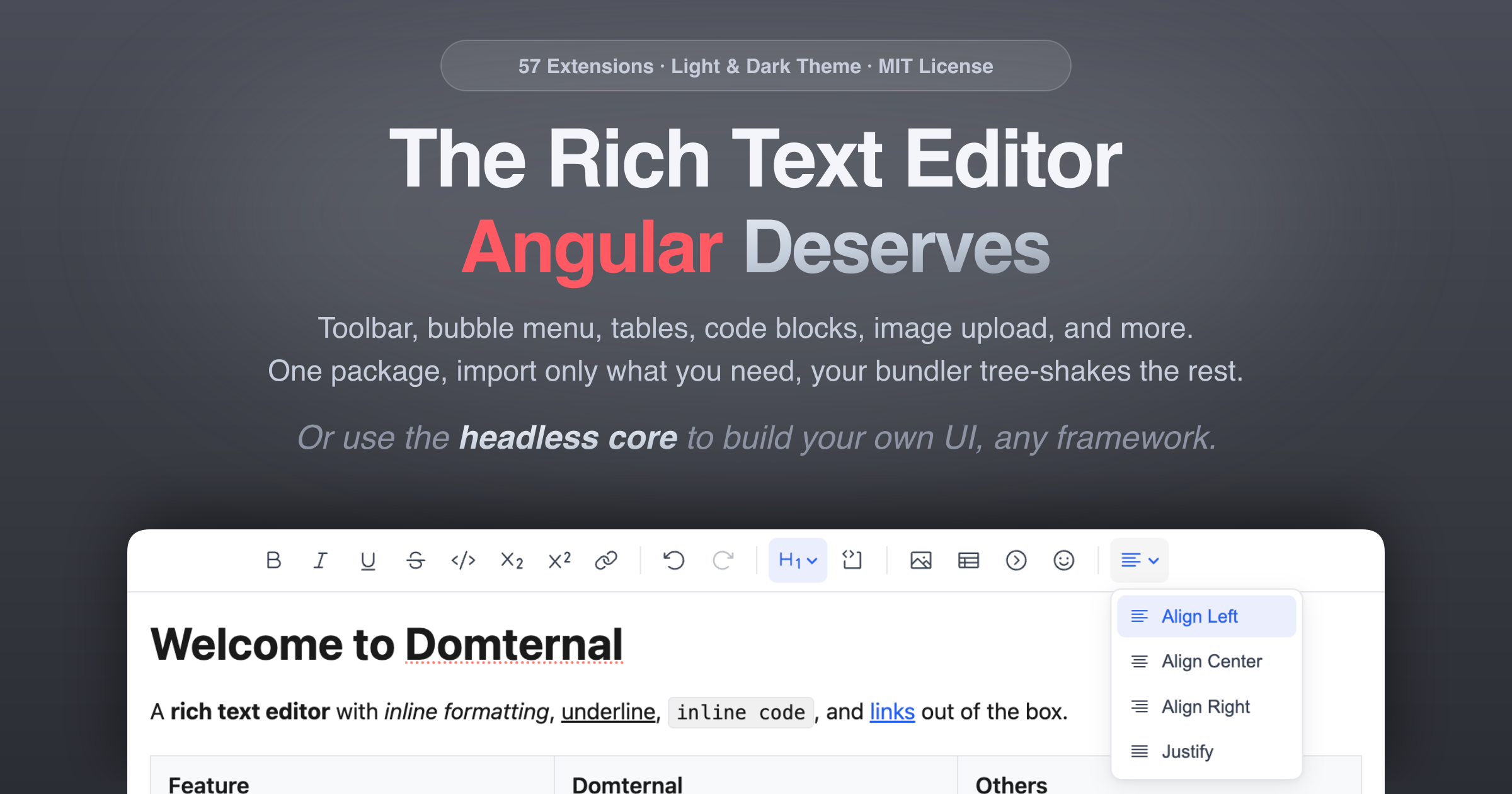Toggle italic formatting in the toolbar
Viewport: 1512px width, 794px height.
(x=321, y=560)
